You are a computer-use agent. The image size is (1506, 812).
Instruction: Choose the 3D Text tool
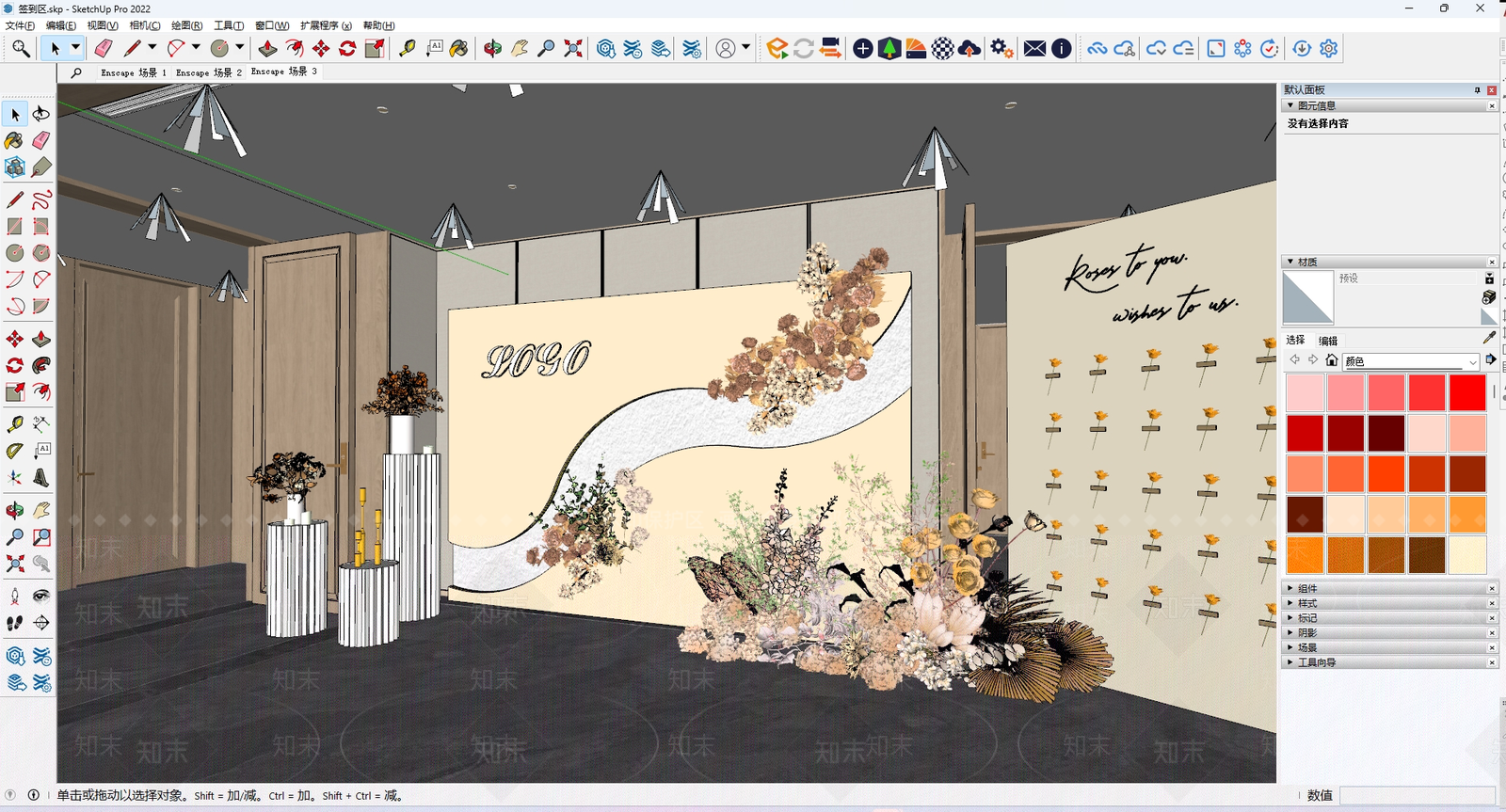coord(41,478)
